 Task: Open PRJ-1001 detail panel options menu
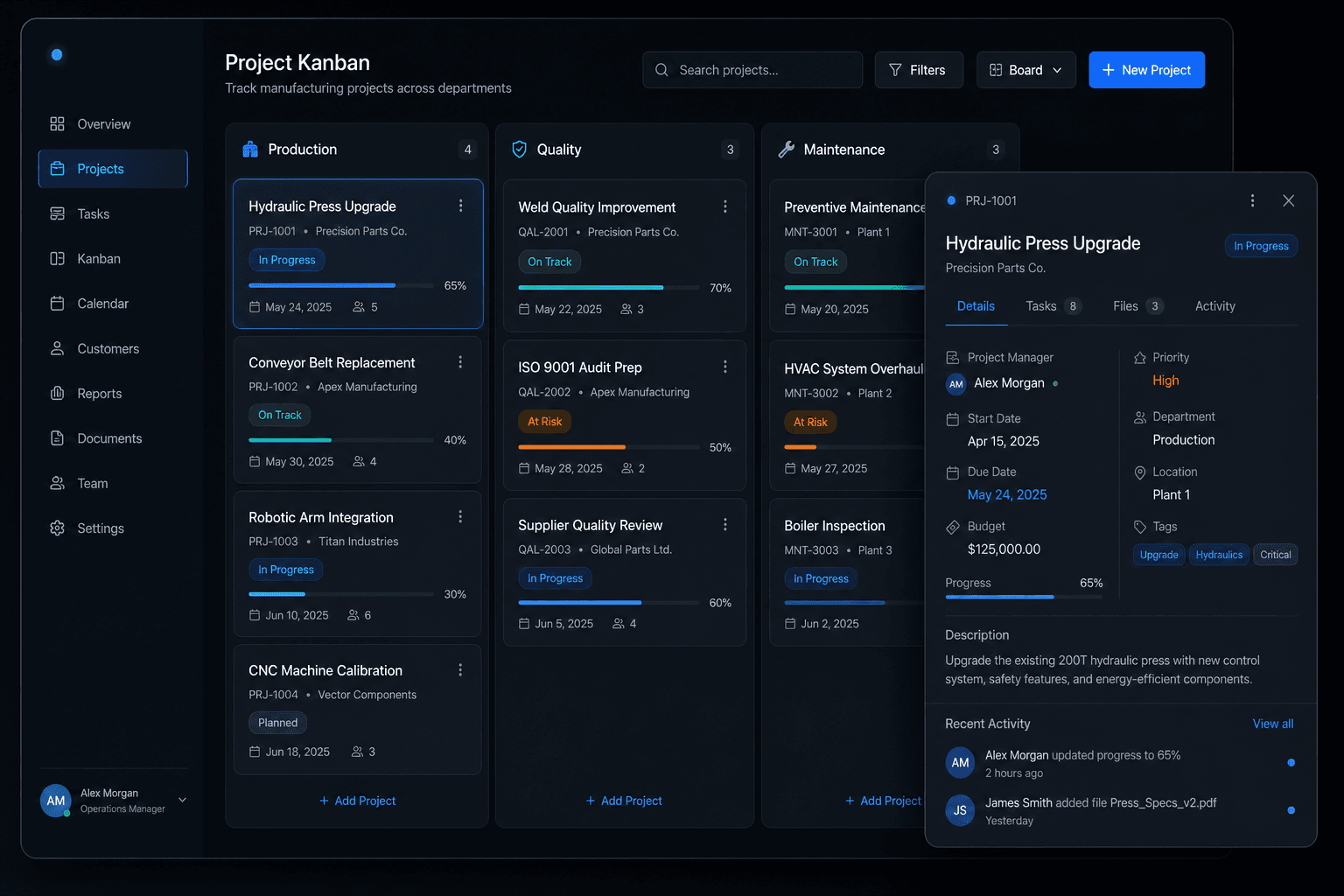click(1253, 200)
